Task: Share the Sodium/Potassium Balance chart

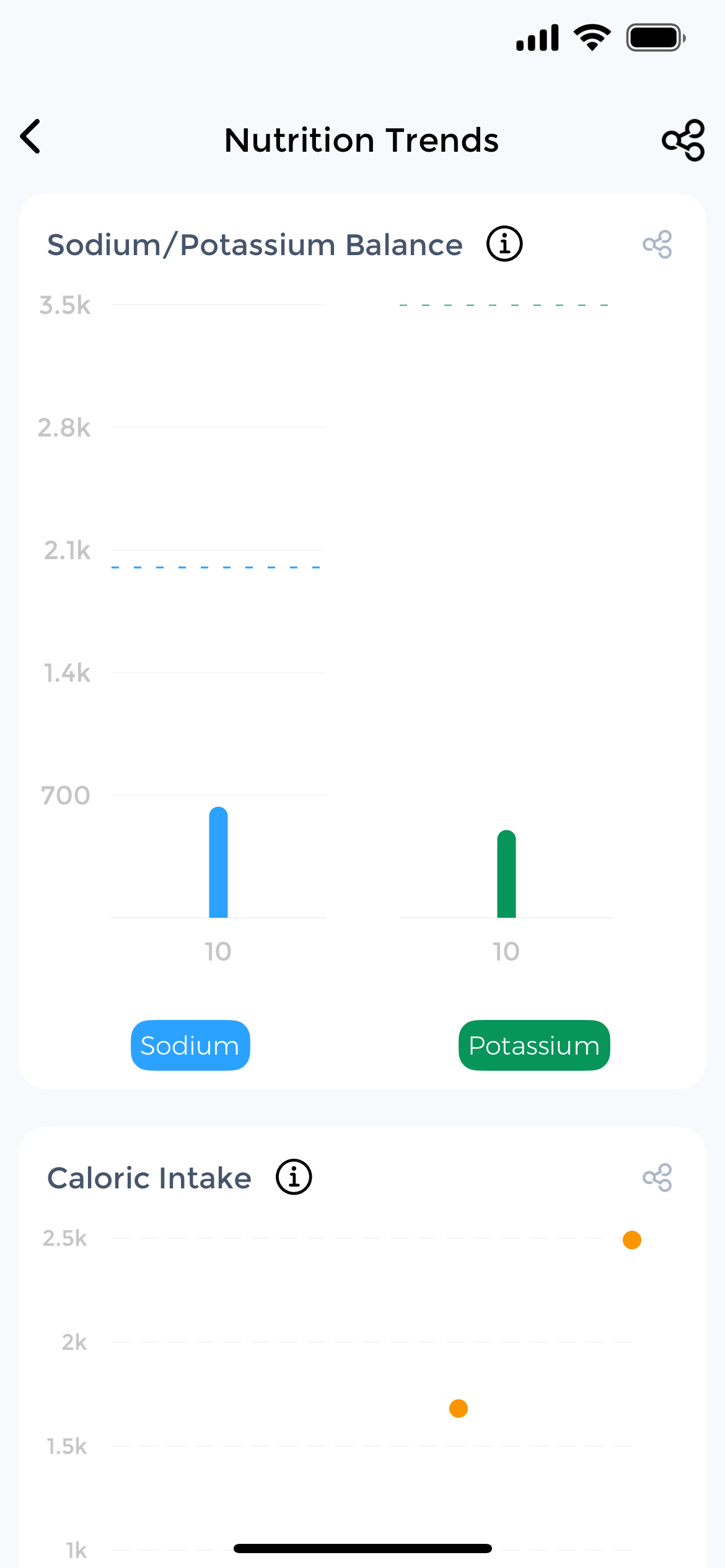Action: (x=657, y=245)
